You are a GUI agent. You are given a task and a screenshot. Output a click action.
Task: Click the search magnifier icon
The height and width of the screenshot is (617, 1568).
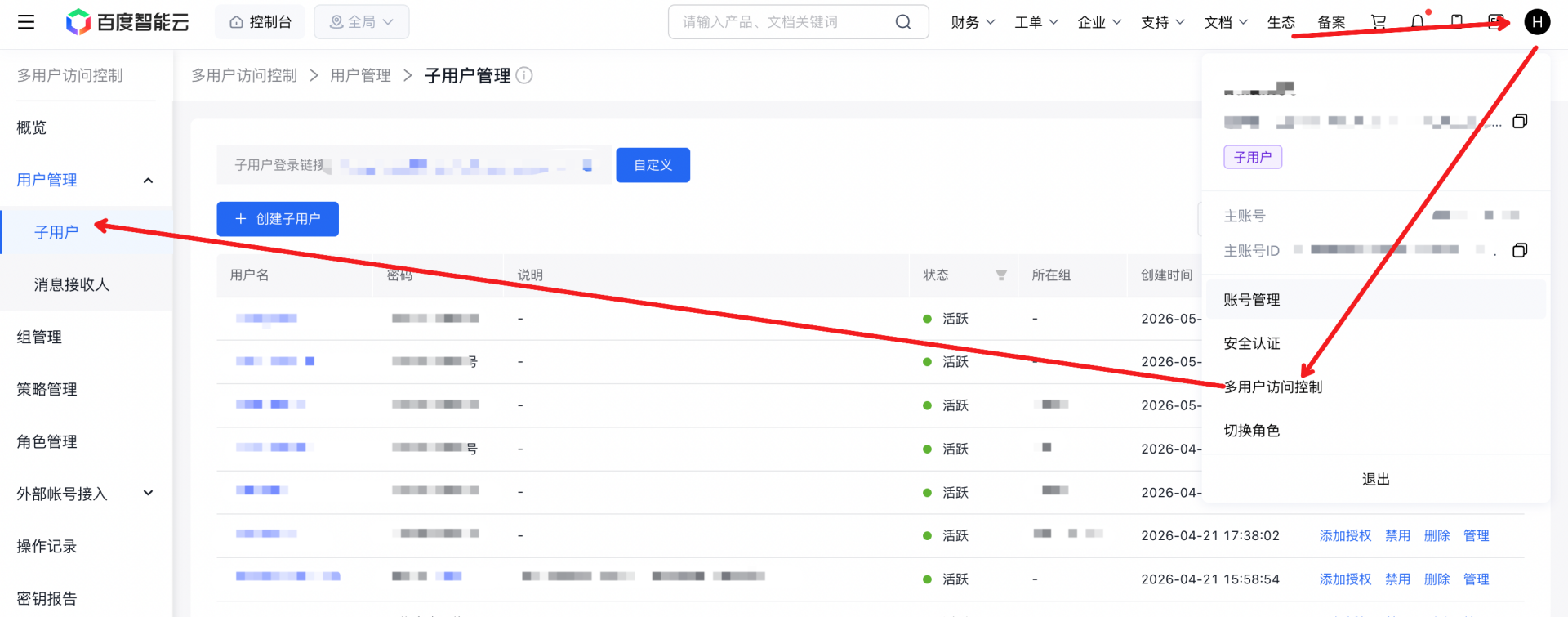(x=902, y=22)
